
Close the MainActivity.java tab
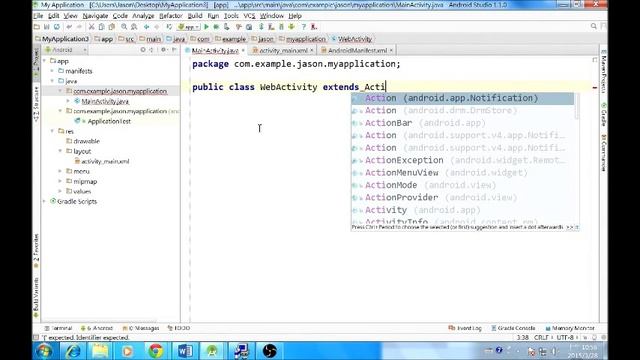tap(243, 51)
